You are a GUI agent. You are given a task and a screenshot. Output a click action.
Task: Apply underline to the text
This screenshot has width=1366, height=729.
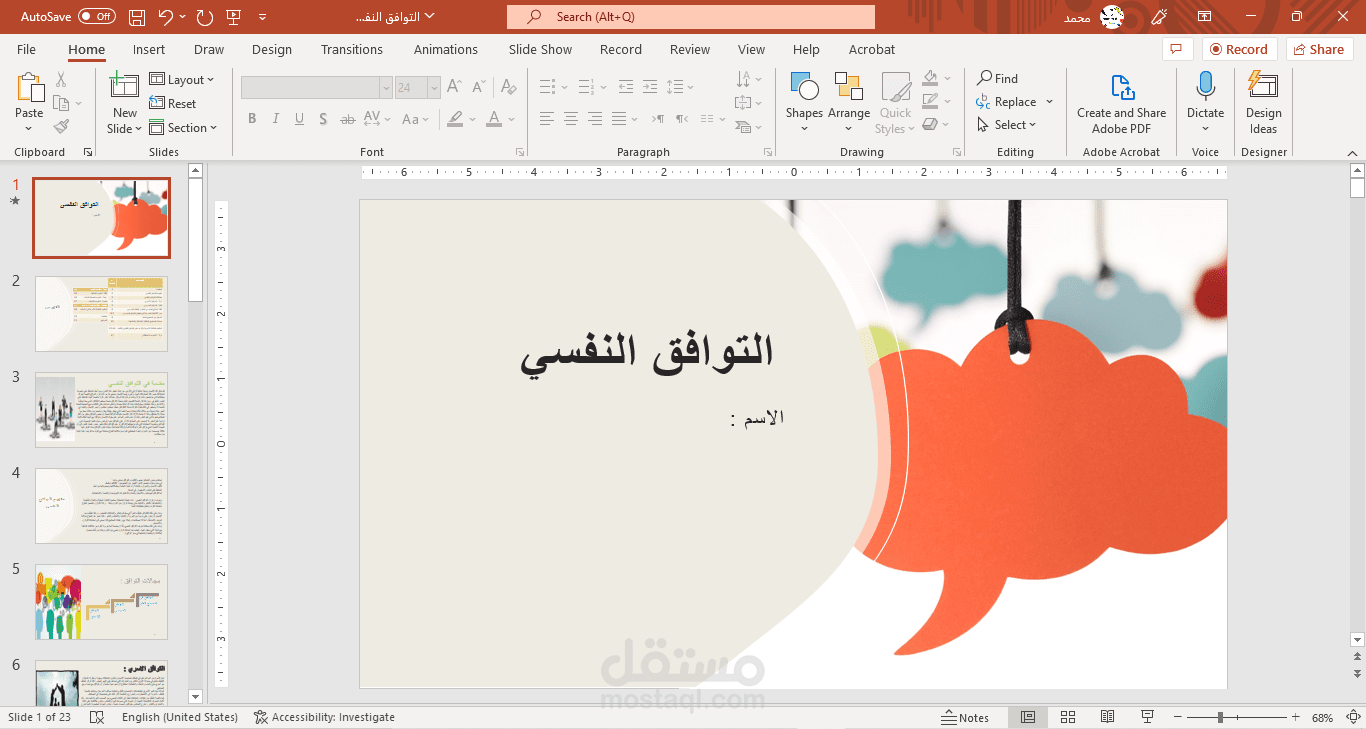(x=299, y=118)
